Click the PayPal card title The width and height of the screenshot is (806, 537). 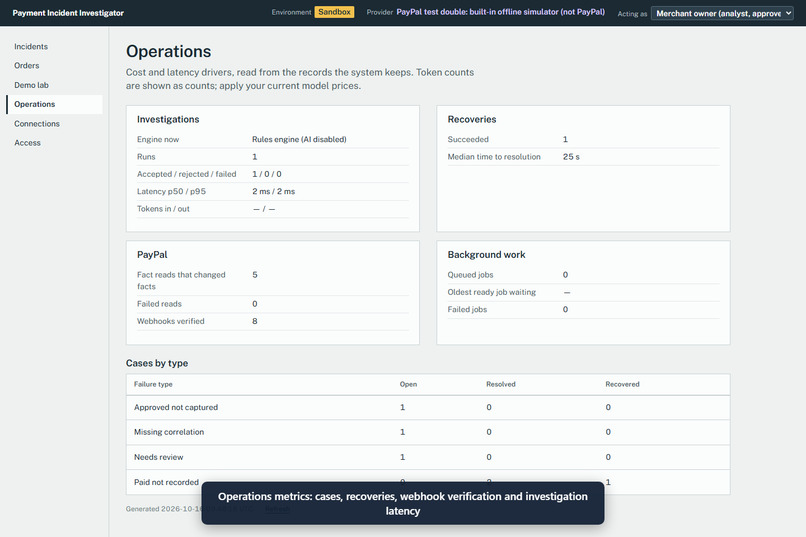click(x=152, y=254)
